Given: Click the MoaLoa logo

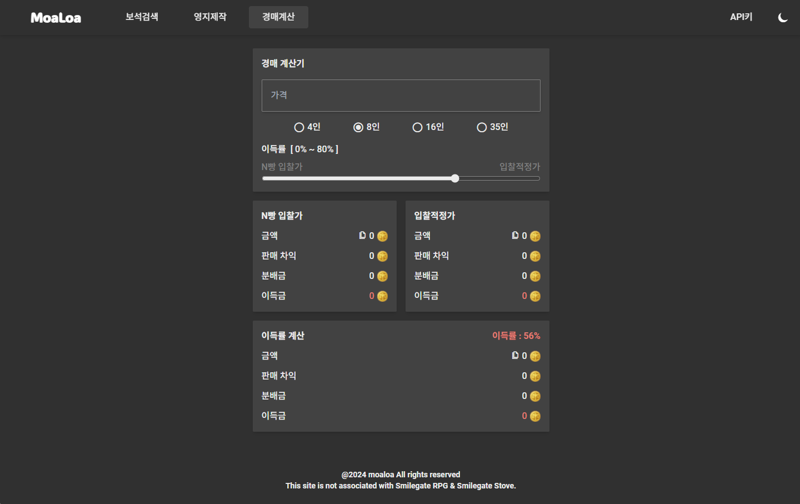Looking at the screenshot, I should point(56,18).
